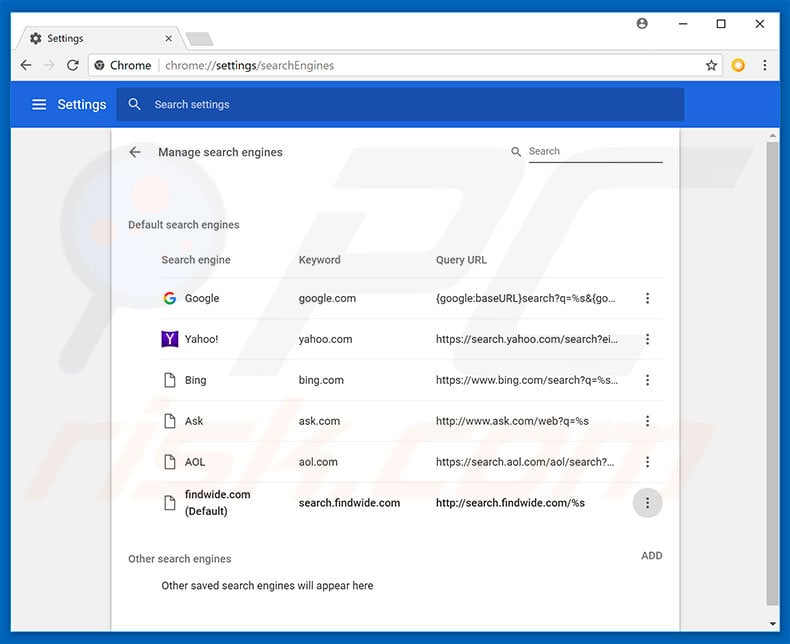
Task: Close the Settings tab
Action: 169,38
